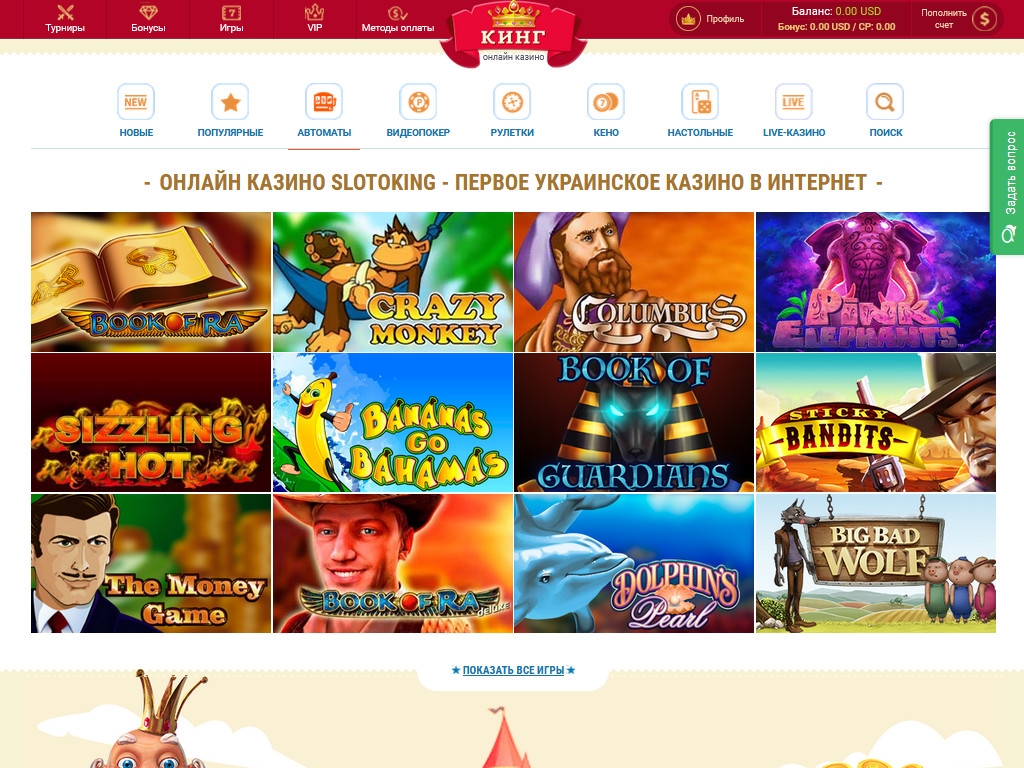Switch to the АВТОМАТЫ tab

324,111
